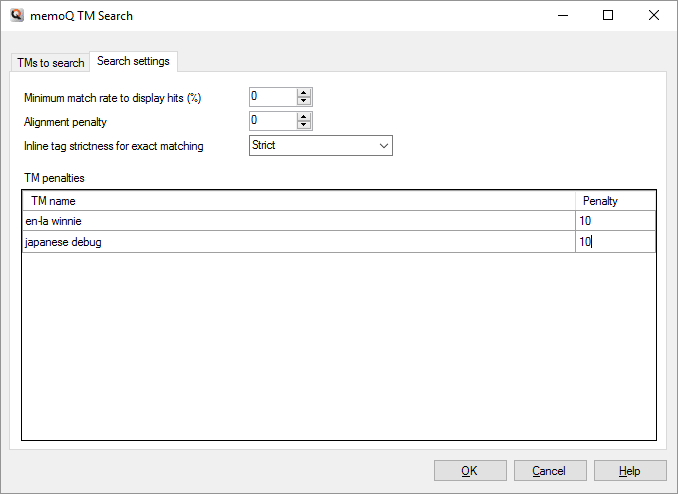Select the Search settings tab

pos(133,62)
